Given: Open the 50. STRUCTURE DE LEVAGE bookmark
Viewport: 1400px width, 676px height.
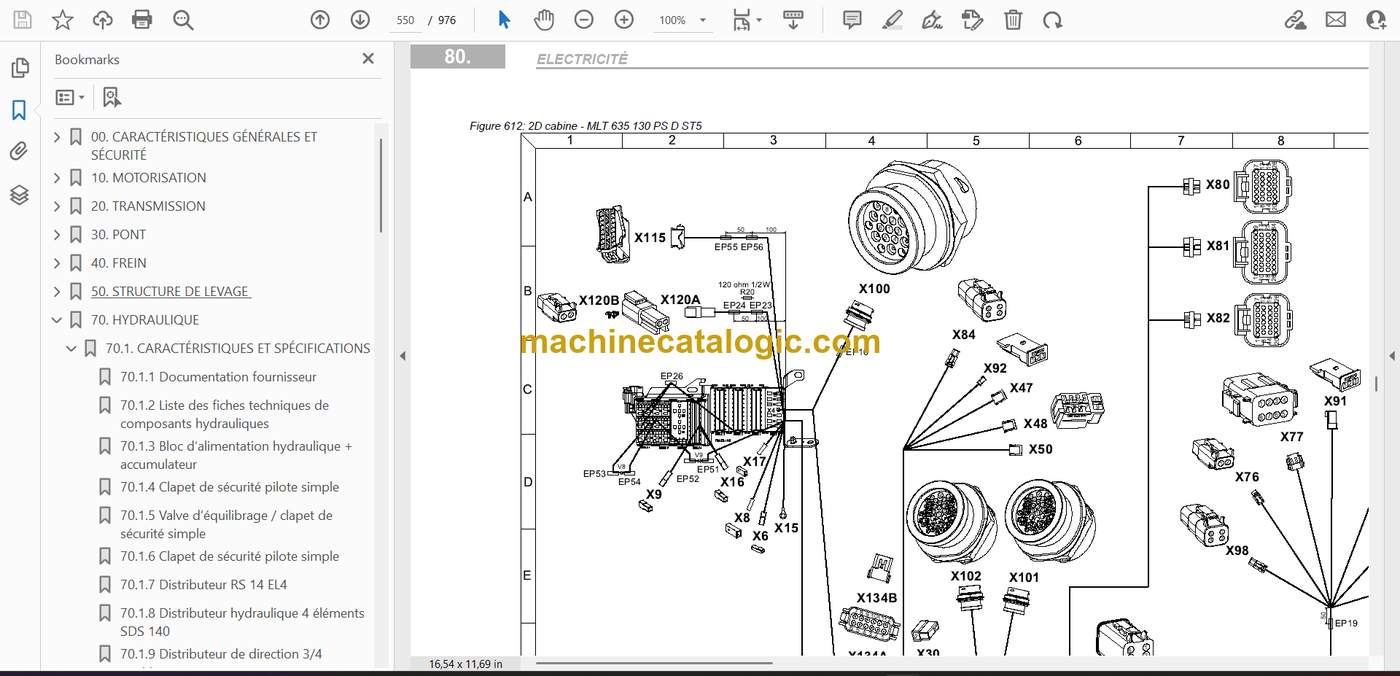Looking at the screenshot, I should 170,292.
